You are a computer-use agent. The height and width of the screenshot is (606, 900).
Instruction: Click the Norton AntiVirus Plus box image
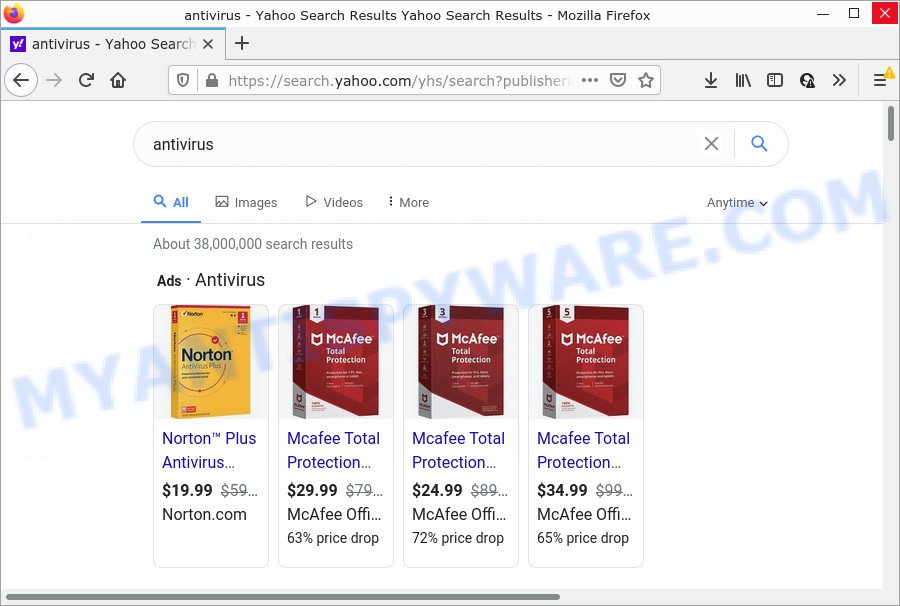tap(211, 362)
